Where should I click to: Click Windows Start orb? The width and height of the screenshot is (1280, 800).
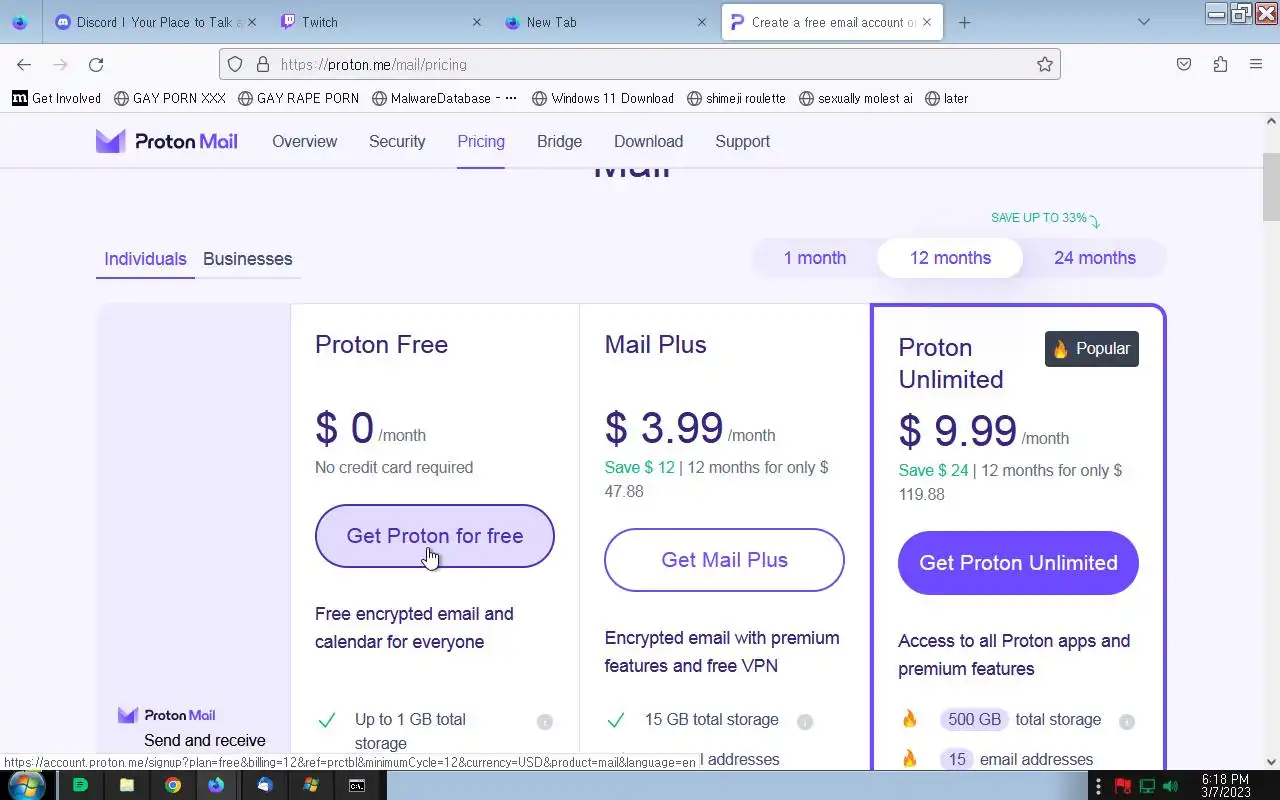coord(25,785)
